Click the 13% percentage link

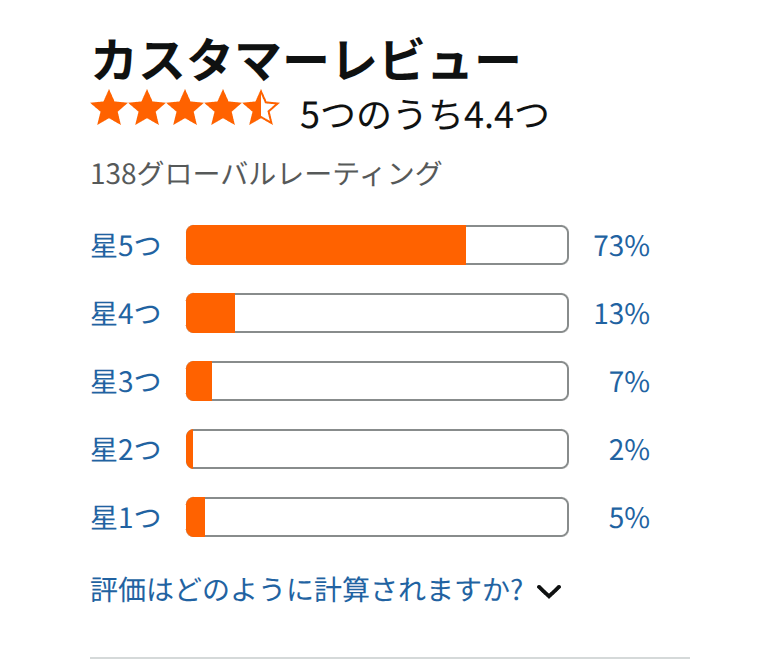[622, 314]
